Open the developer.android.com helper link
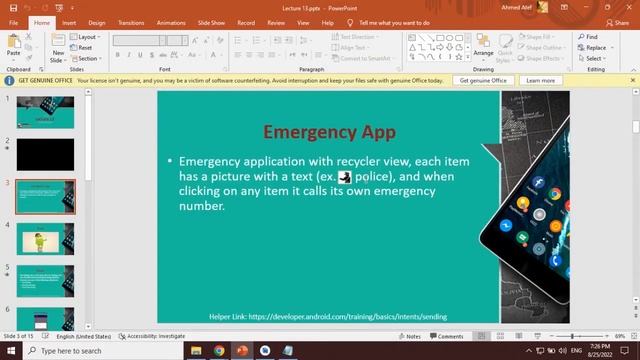The height and width of the screenshot is (360, 640). (348, 316)
